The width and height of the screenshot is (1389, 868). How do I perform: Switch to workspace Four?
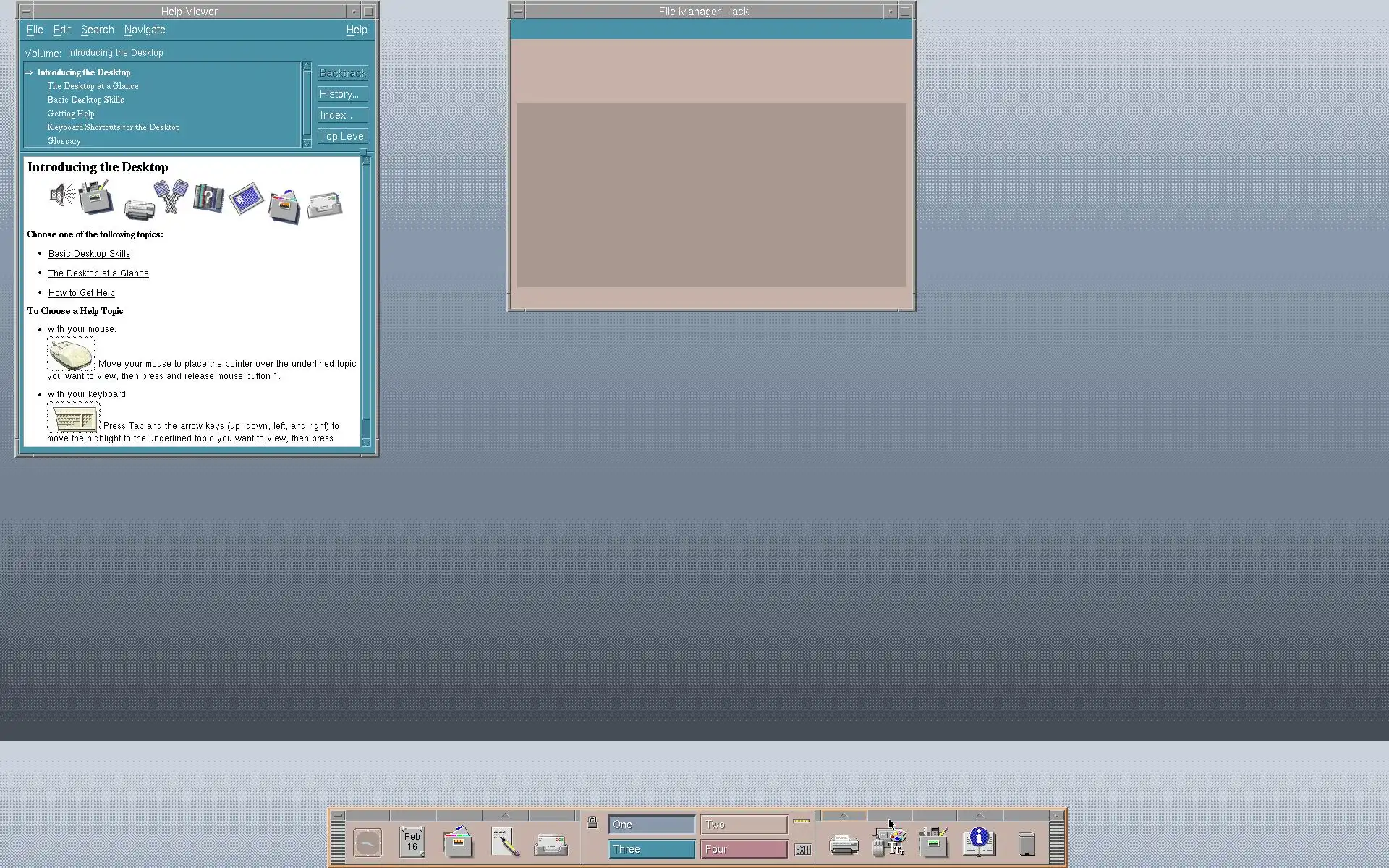[x=744, y=849]
